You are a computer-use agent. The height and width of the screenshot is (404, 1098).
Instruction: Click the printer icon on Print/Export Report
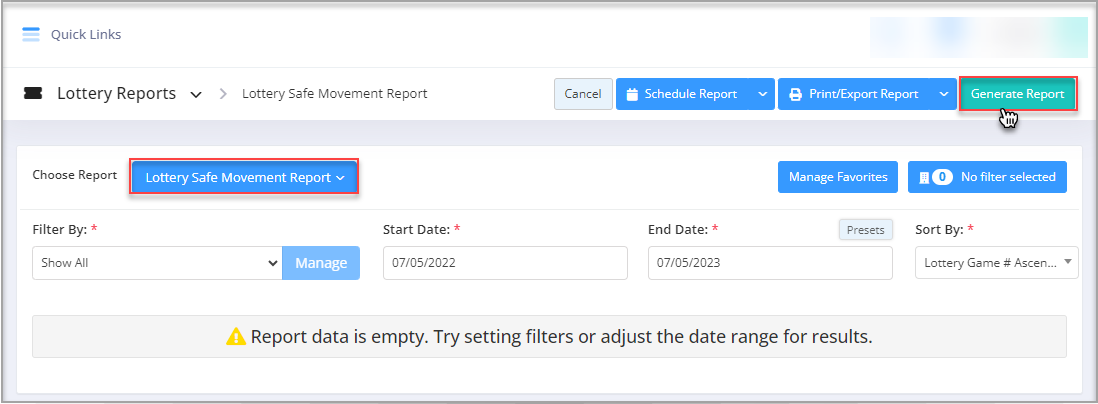pos(795,94)
